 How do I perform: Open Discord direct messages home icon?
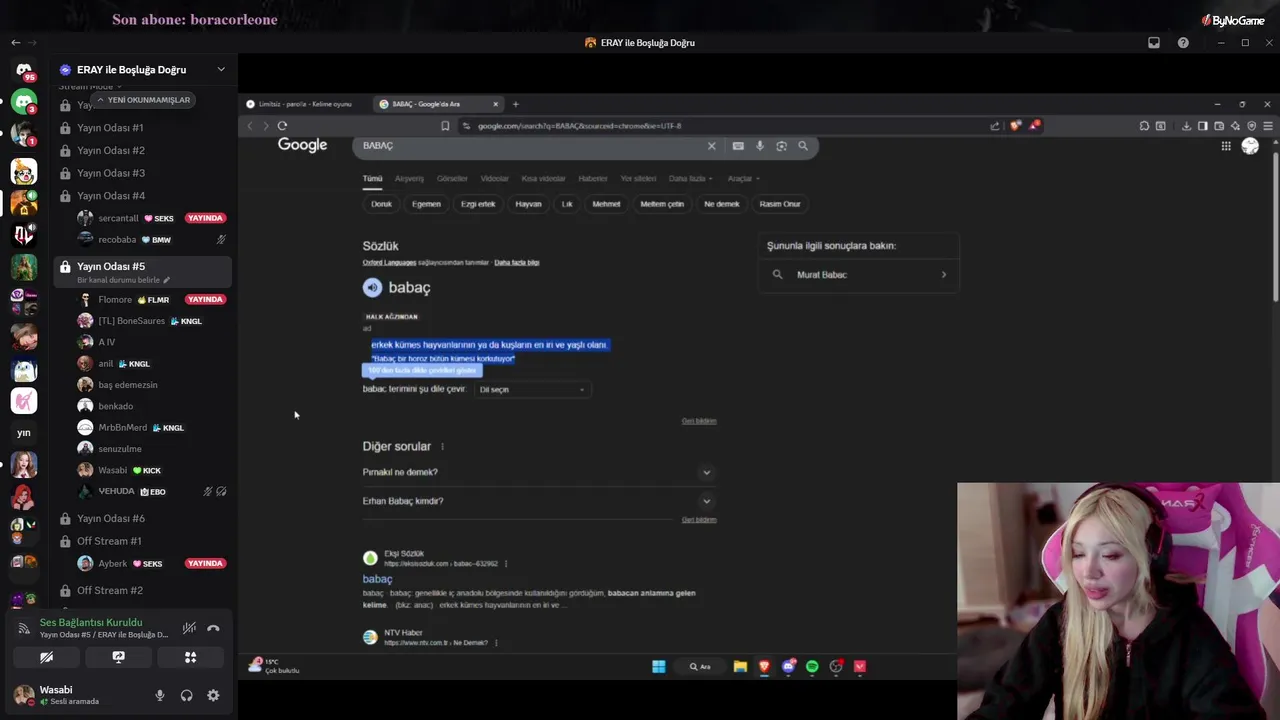click(x=24, y=70)
